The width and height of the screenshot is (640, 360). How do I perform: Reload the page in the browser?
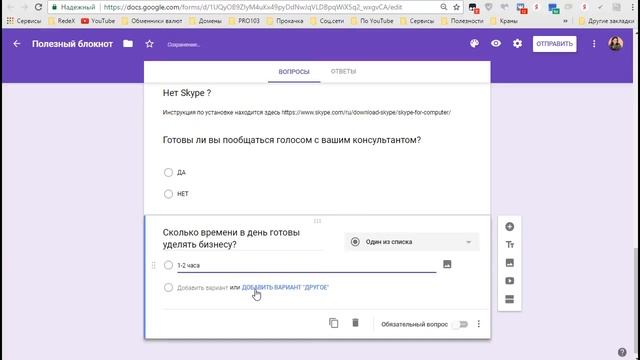click(38, 7)
